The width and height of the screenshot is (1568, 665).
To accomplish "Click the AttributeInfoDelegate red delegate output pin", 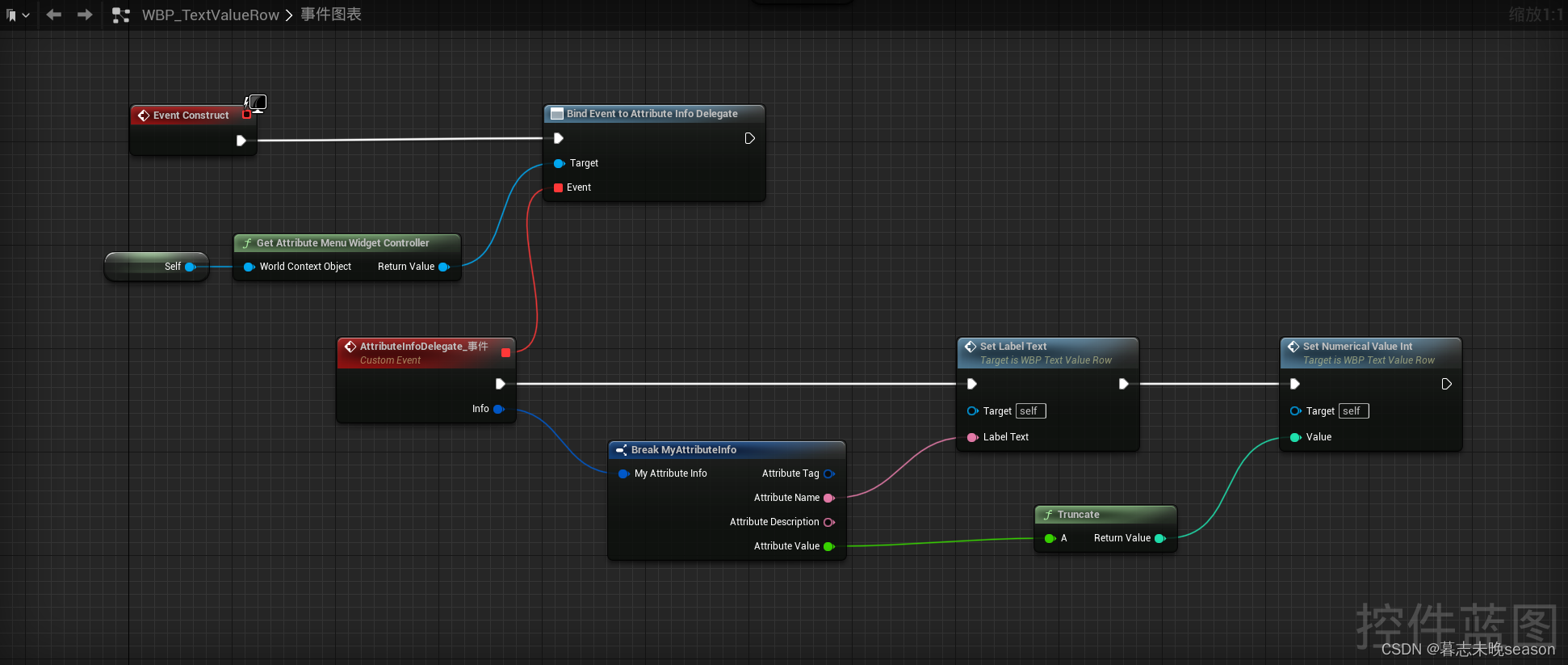I will (x=505, y=352).
